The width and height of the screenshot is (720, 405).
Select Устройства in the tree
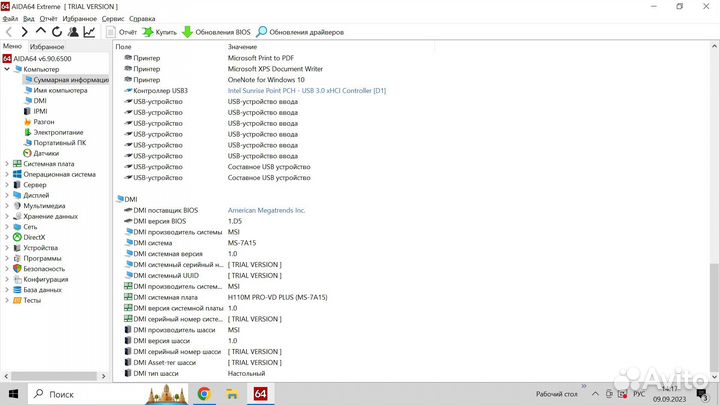click(x=36, y=248)
